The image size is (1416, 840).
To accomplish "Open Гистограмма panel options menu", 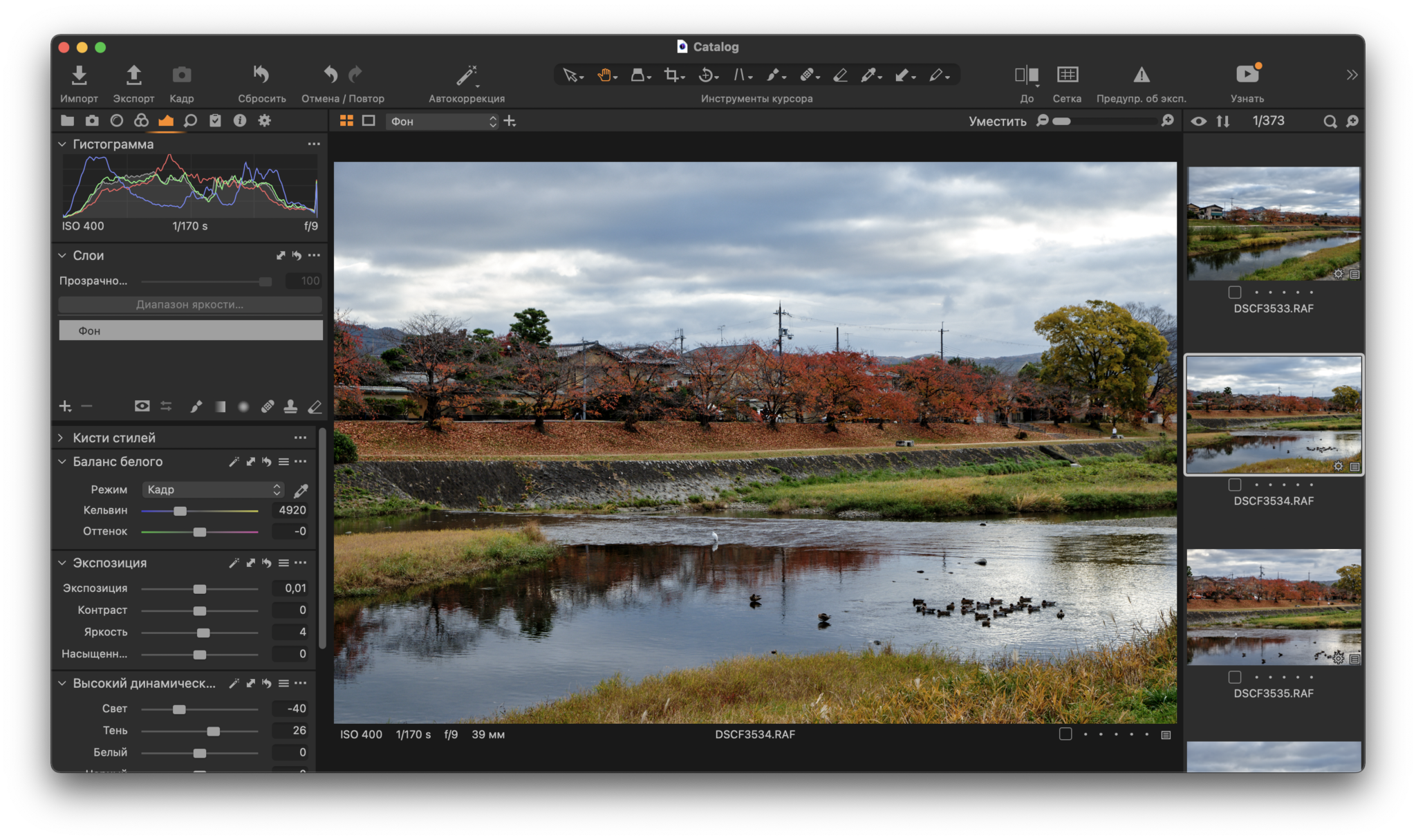I will point(314,144).
